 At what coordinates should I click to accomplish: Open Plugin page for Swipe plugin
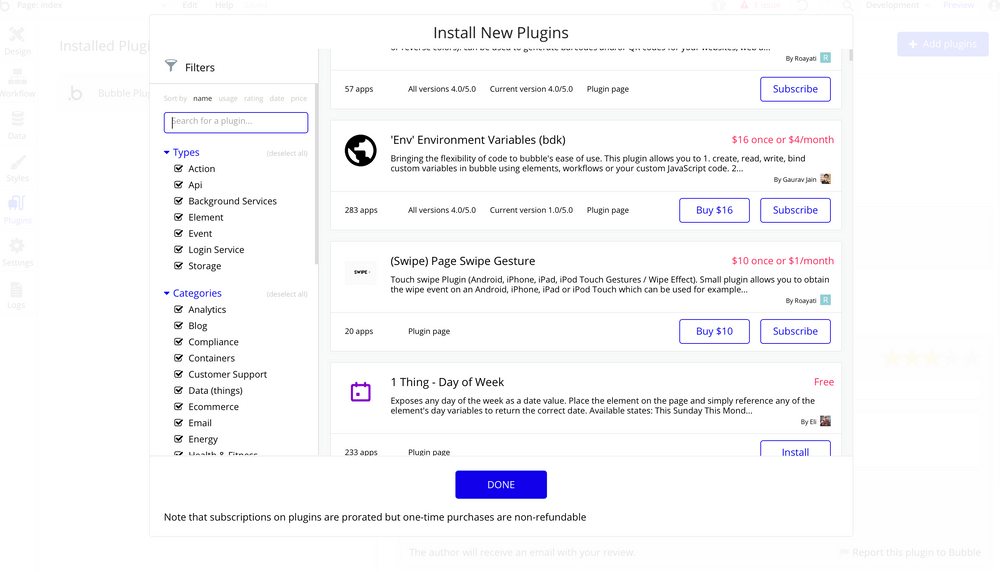(429, 331)
